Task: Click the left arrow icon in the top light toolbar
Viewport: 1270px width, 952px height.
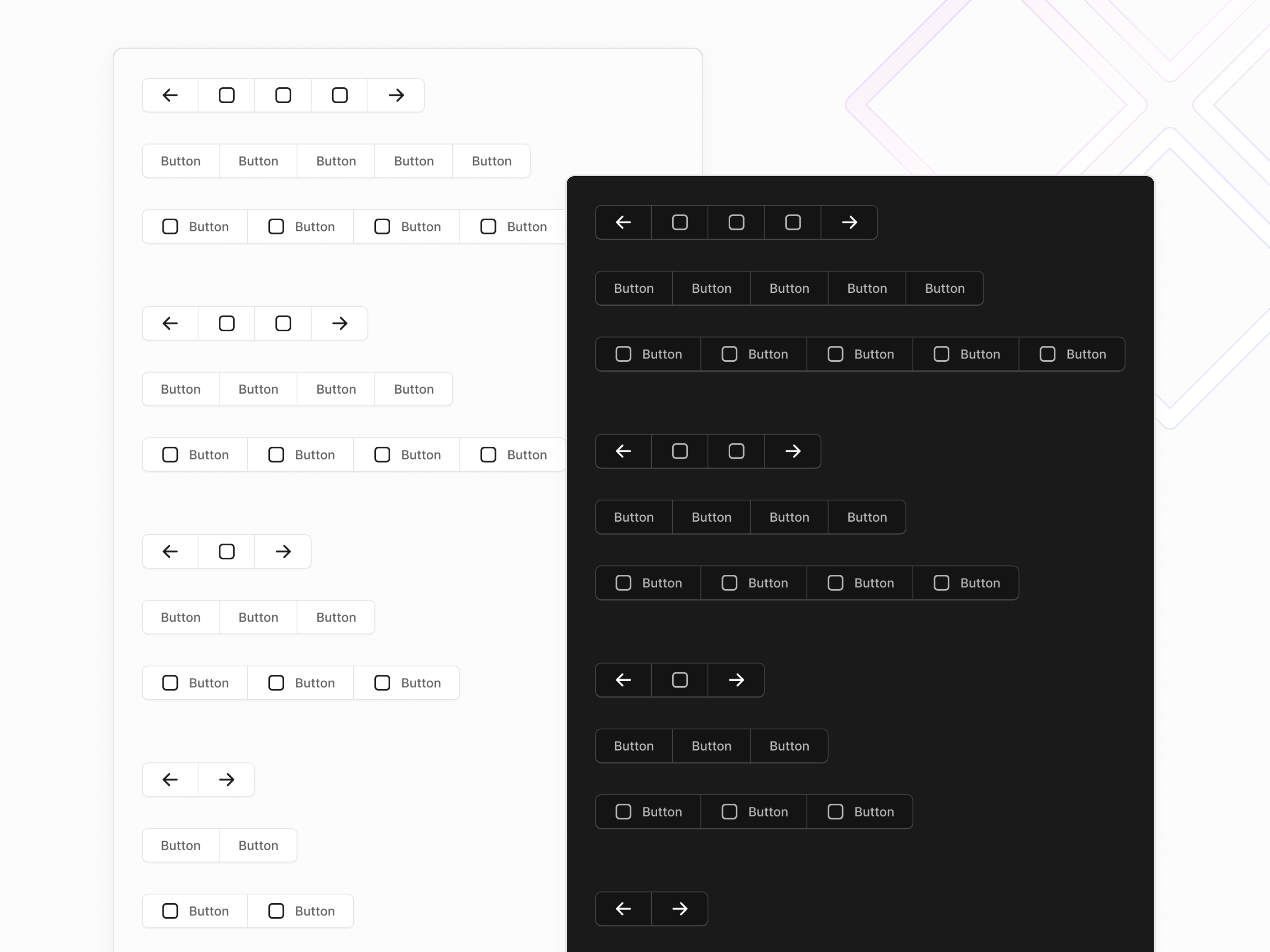Action: pos(169,95)
